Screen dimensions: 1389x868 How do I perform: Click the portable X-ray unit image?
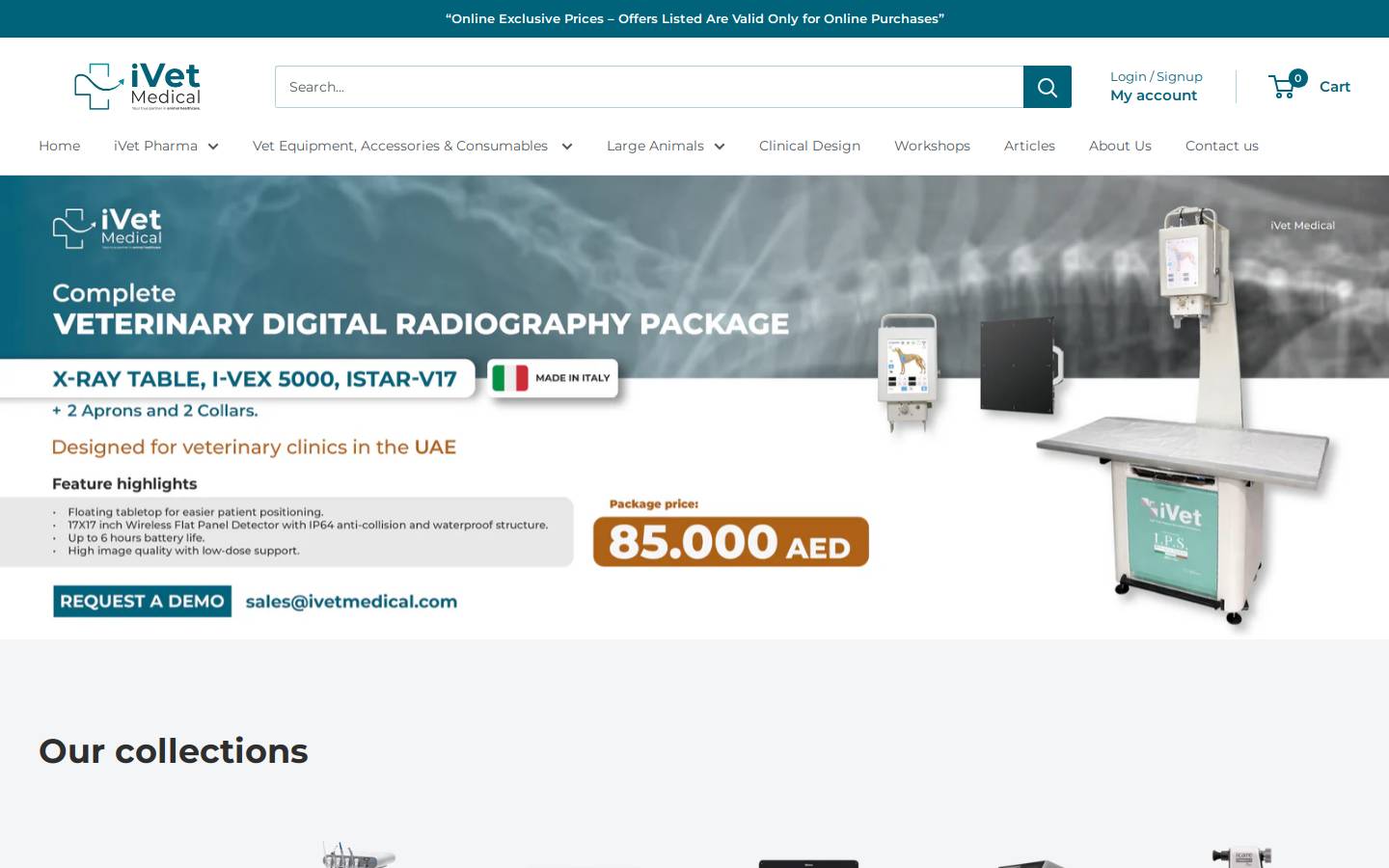(x=908, y=371)
